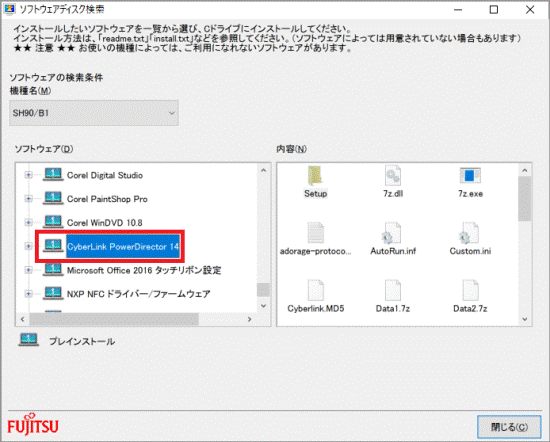Image resolution: width=550 pixels, height=442 pixels.
Task: Click the Corel WinDVD 10.8 laptop icon
Action: 53,222
